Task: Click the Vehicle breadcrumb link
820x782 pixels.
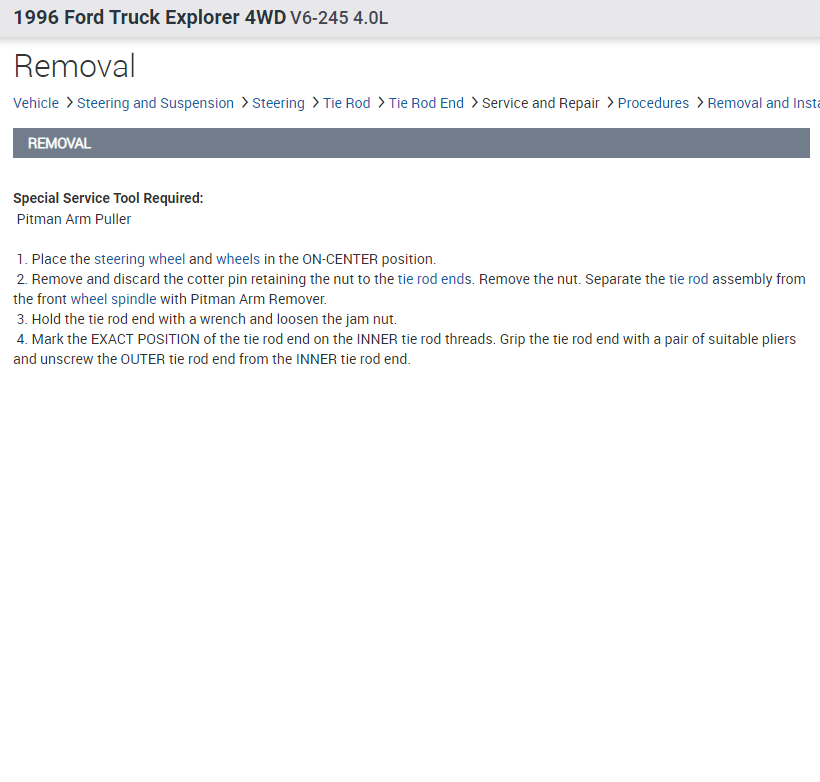Action: tap(36, 103)
